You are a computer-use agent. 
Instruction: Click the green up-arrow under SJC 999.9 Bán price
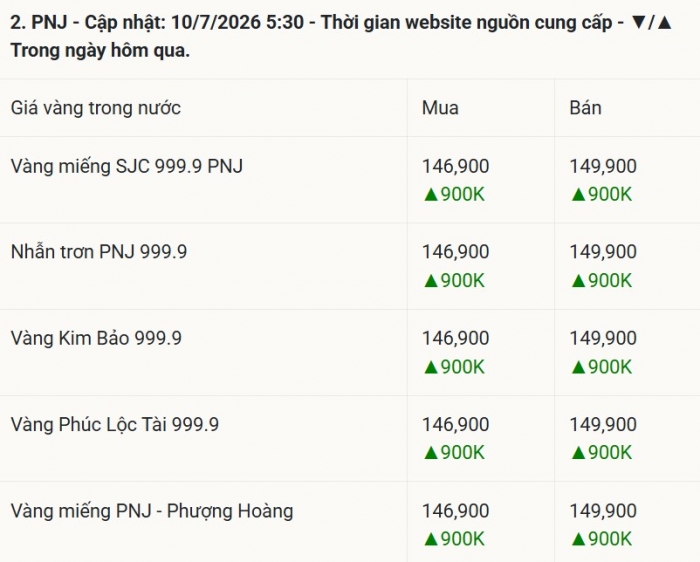pos(578,195)
